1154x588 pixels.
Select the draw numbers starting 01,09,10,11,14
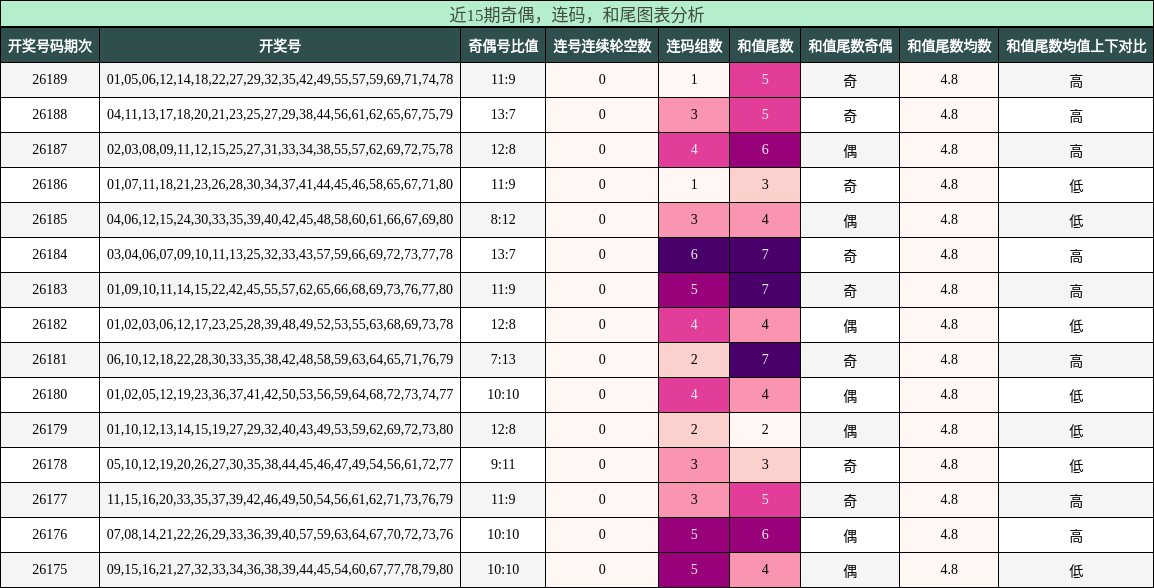click(x=280, y=289)
